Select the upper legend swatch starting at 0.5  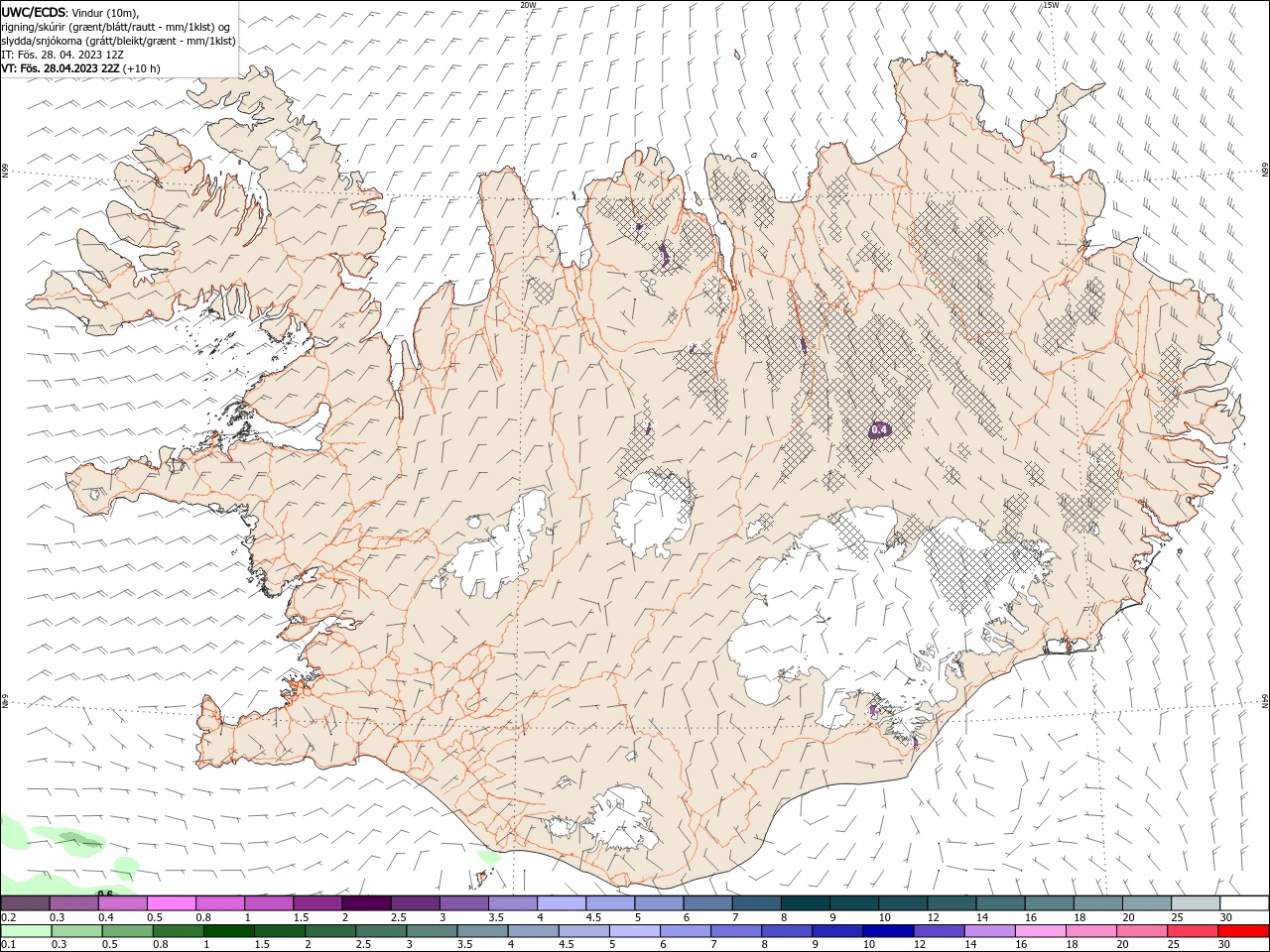click(x=171, y=903)
